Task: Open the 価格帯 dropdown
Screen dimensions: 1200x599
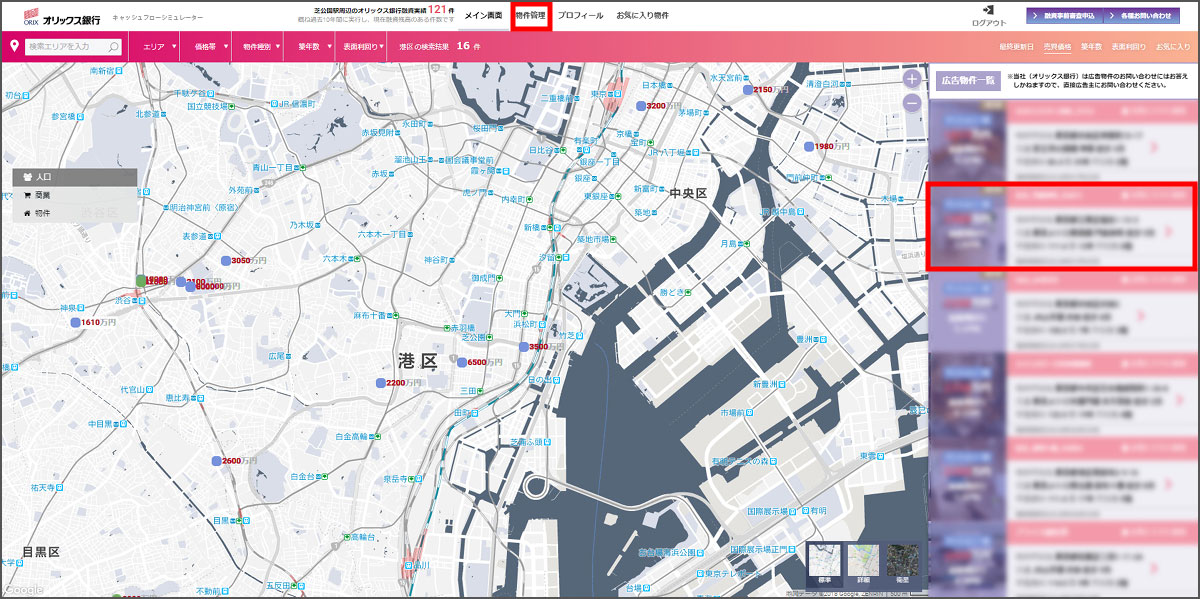Action: coord(206,46)
